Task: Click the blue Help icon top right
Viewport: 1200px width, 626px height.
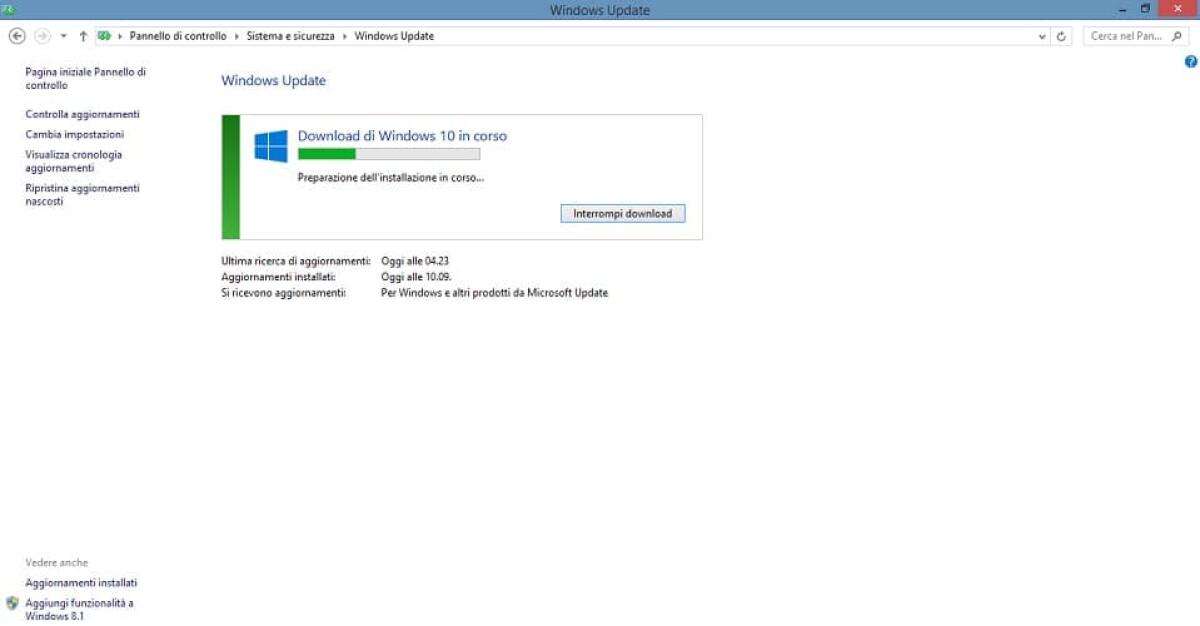Action: tap(1191, 61)
